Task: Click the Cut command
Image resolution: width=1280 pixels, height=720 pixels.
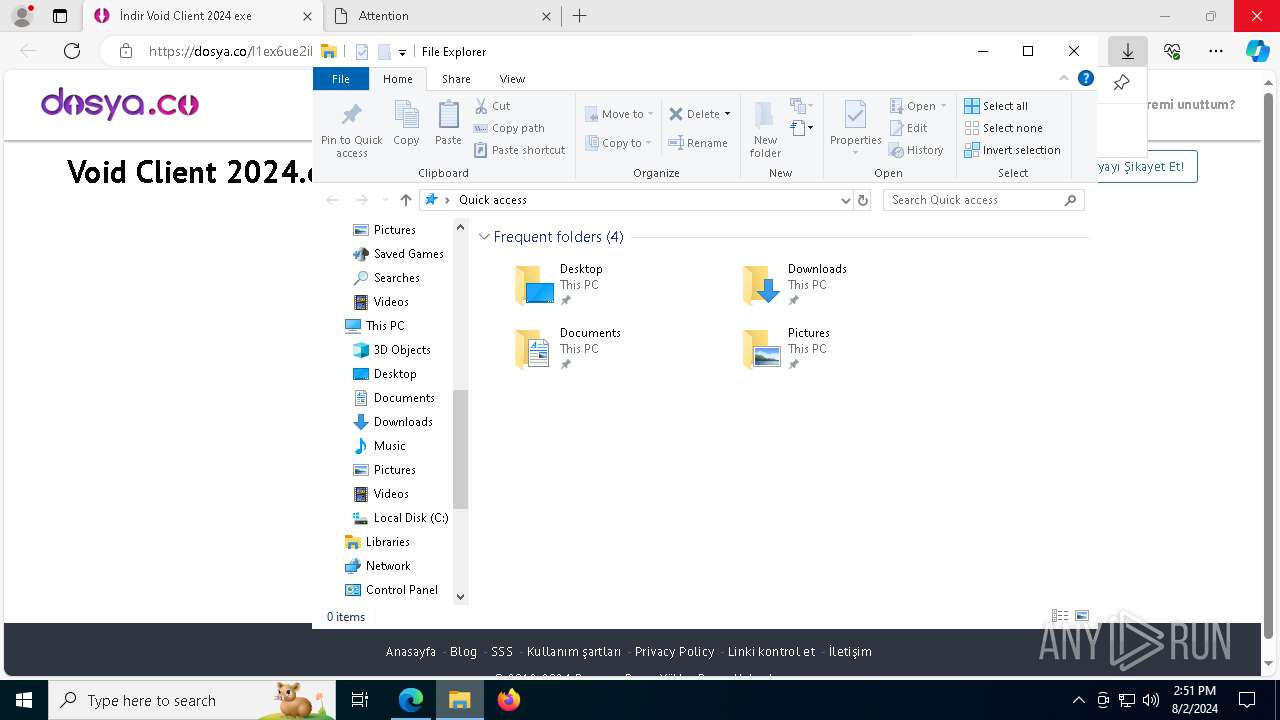Action: tap(492, 106)
